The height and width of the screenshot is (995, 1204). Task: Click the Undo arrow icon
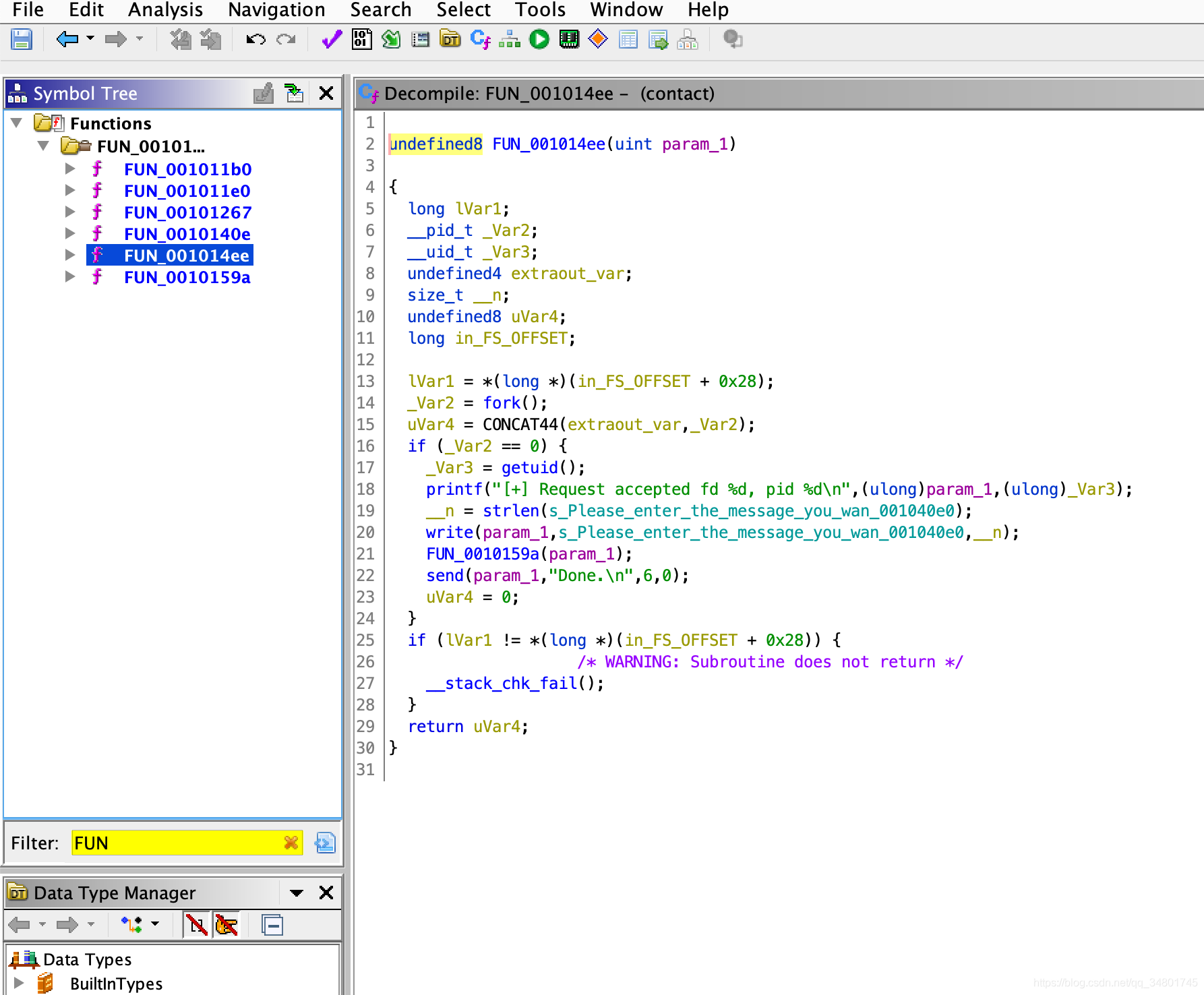point(255,39)
